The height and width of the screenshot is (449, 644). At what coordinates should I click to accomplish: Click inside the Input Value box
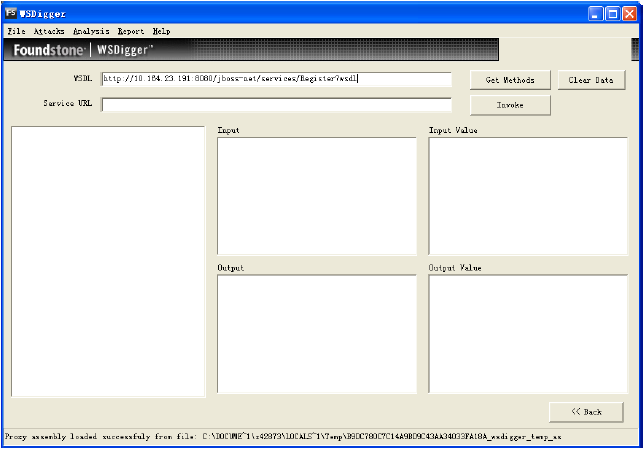pyautogui.click(x=528, y=196)
